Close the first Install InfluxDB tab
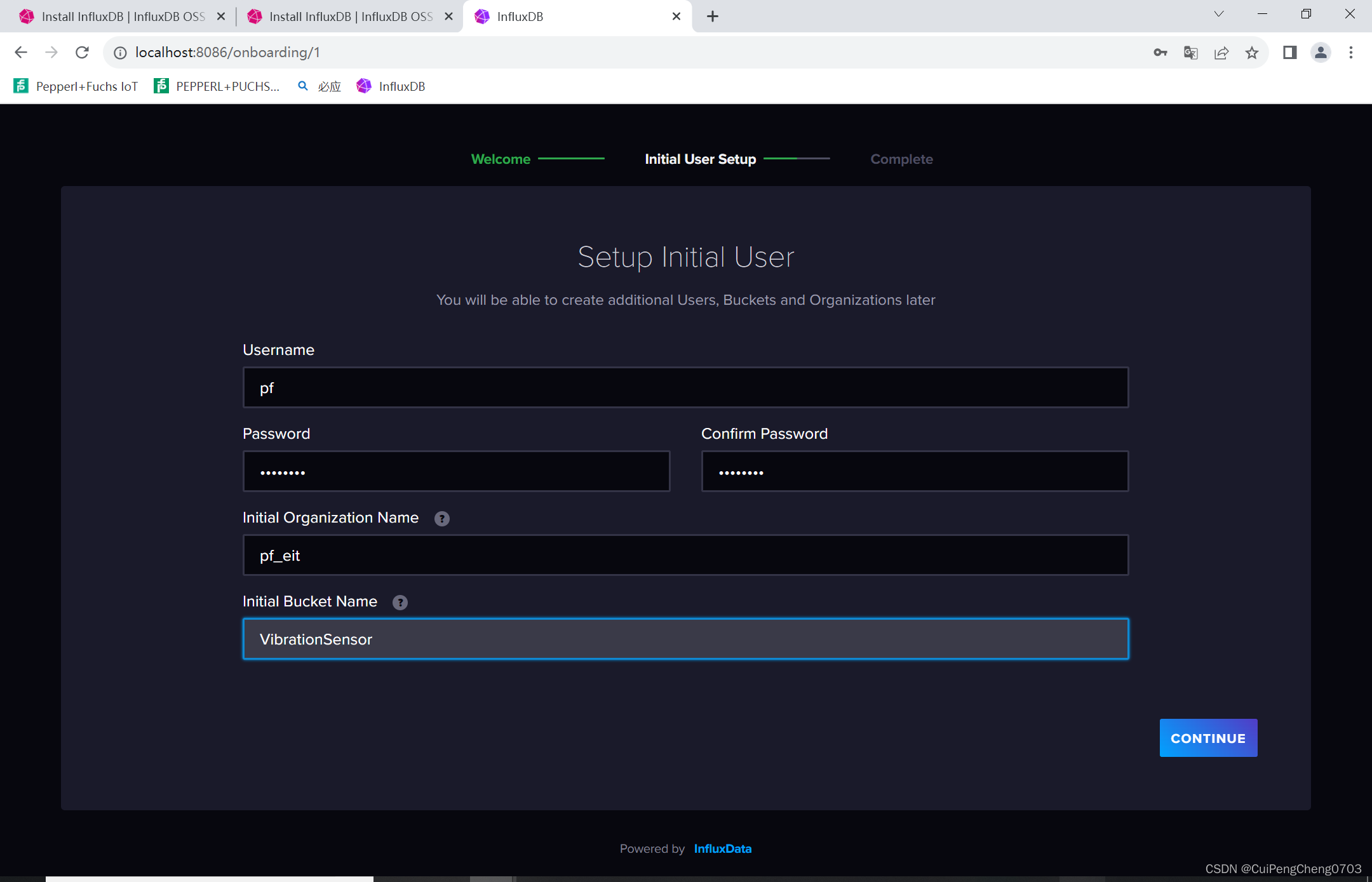 click(221, 17)
